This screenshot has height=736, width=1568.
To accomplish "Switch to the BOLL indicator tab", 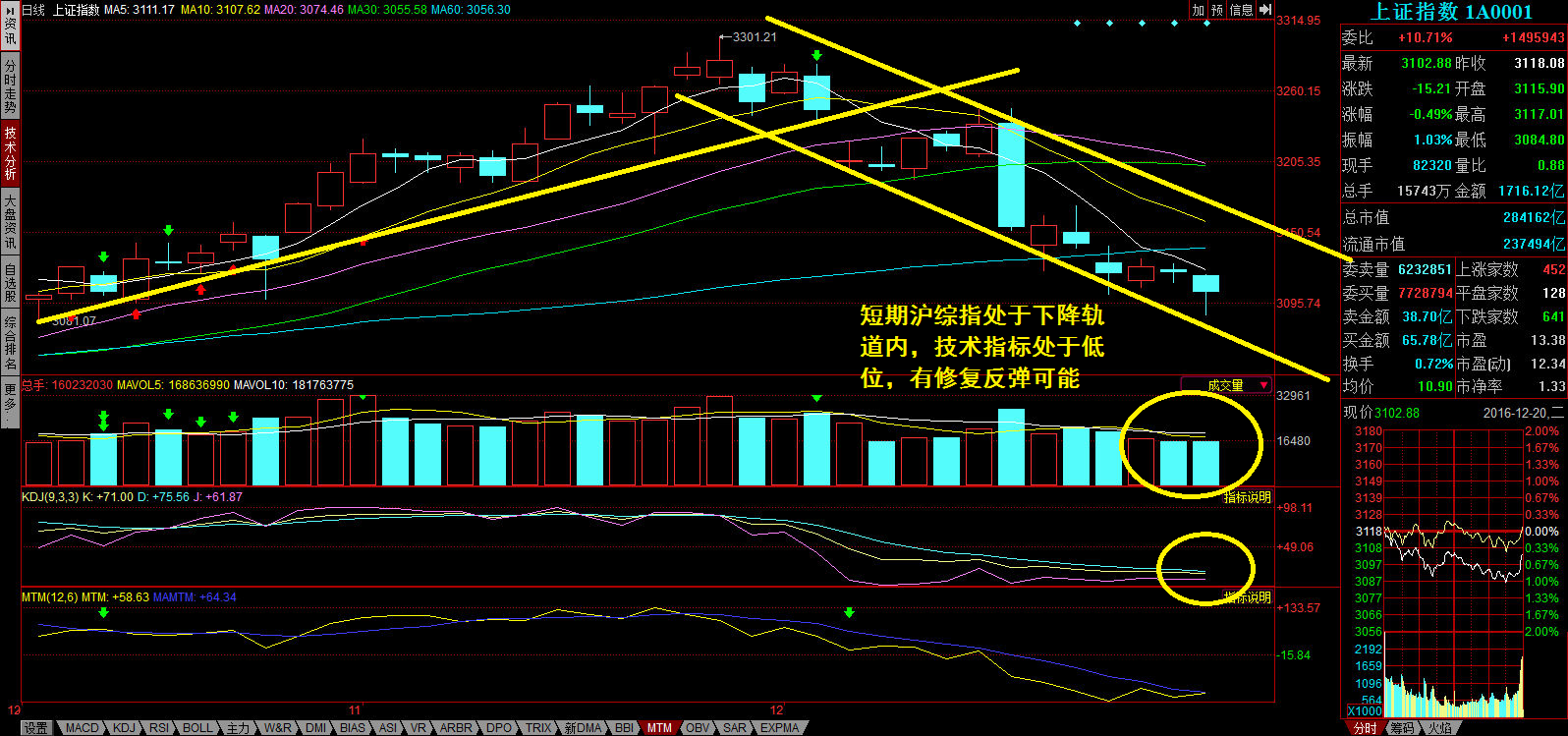I will (x=197, y=728).
